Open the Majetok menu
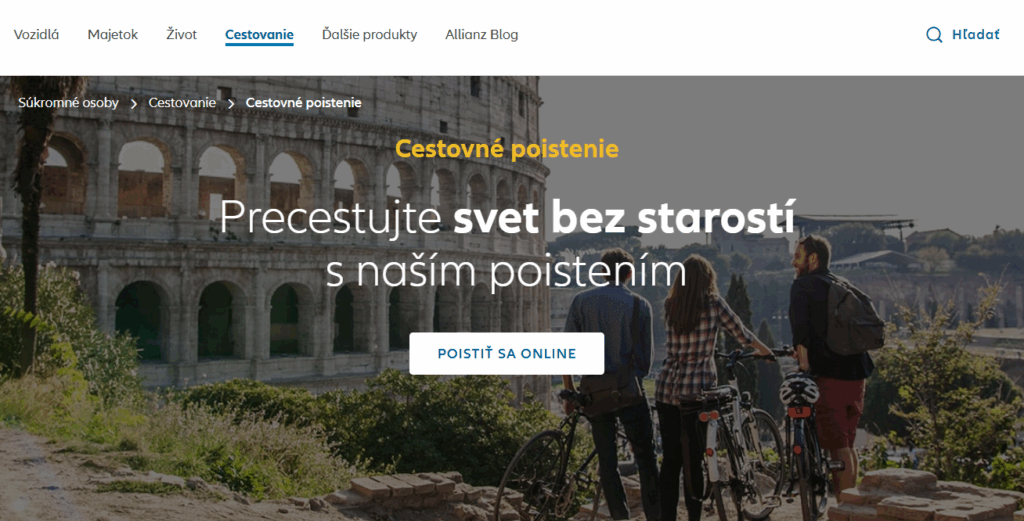This screenshot has height=521, width=1024. [112, 35]
